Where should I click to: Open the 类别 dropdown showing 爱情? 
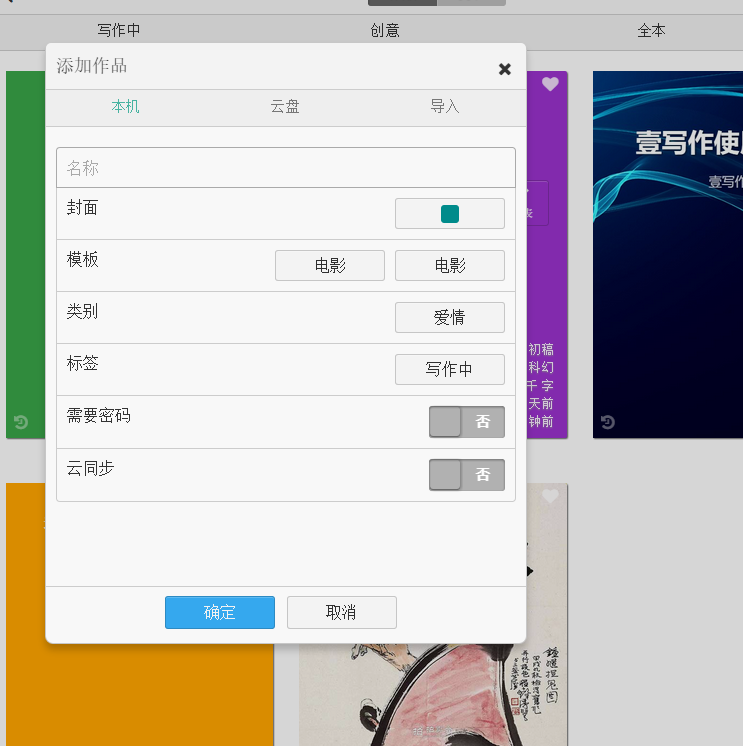[x=450, y=318]
